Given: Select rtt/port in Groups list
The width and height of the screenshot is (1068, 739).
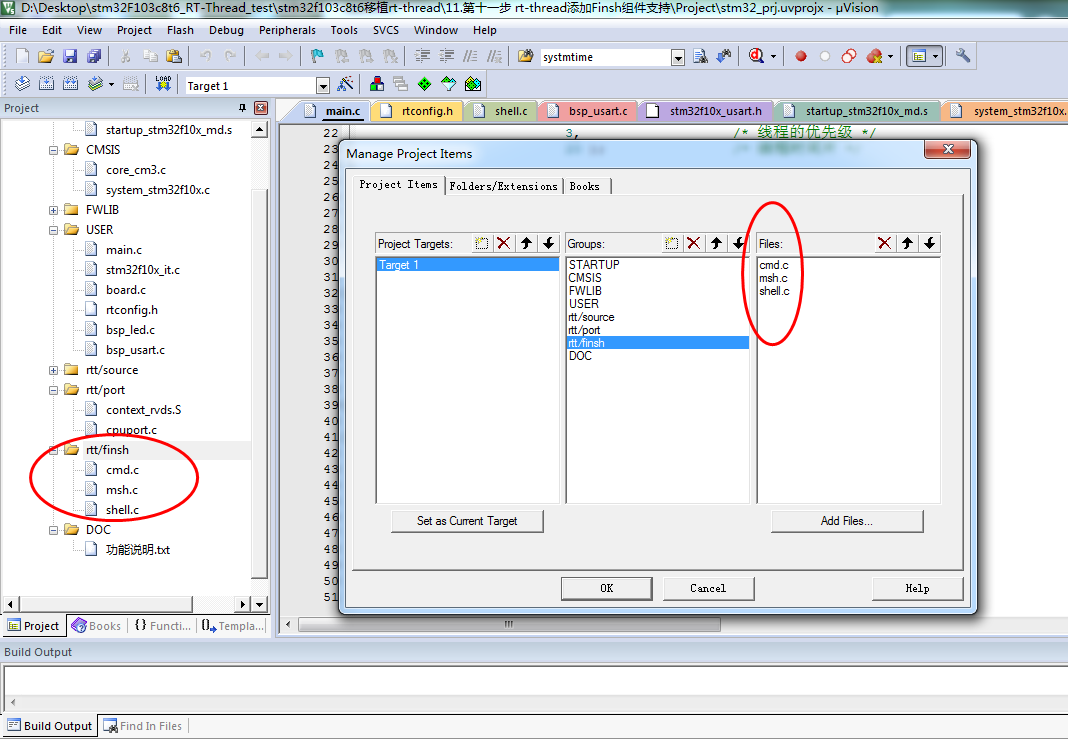Looking at the screenshot, I should click(657, 330).
